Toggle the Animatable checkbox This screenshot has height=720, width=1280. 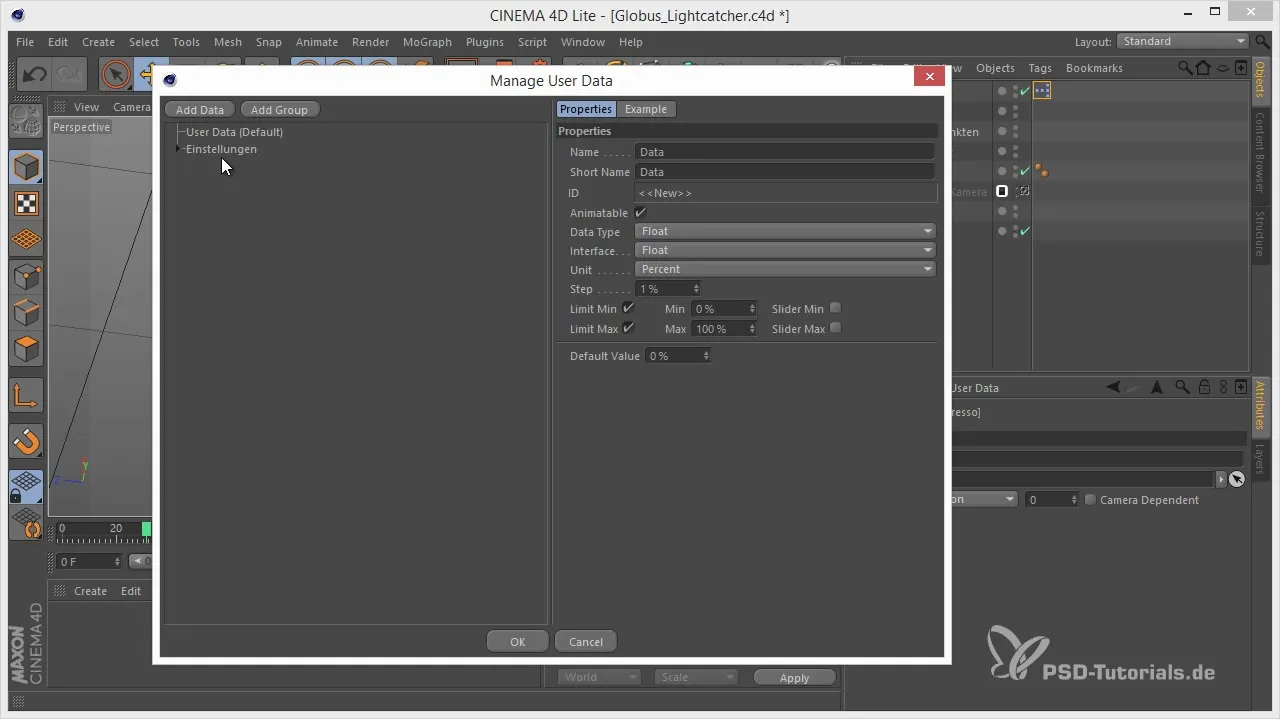point(640,213)
